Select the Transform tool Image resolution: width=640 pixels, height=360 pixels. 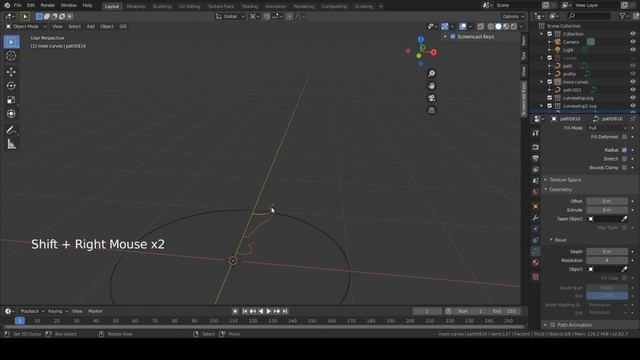(x=11, y=113)
